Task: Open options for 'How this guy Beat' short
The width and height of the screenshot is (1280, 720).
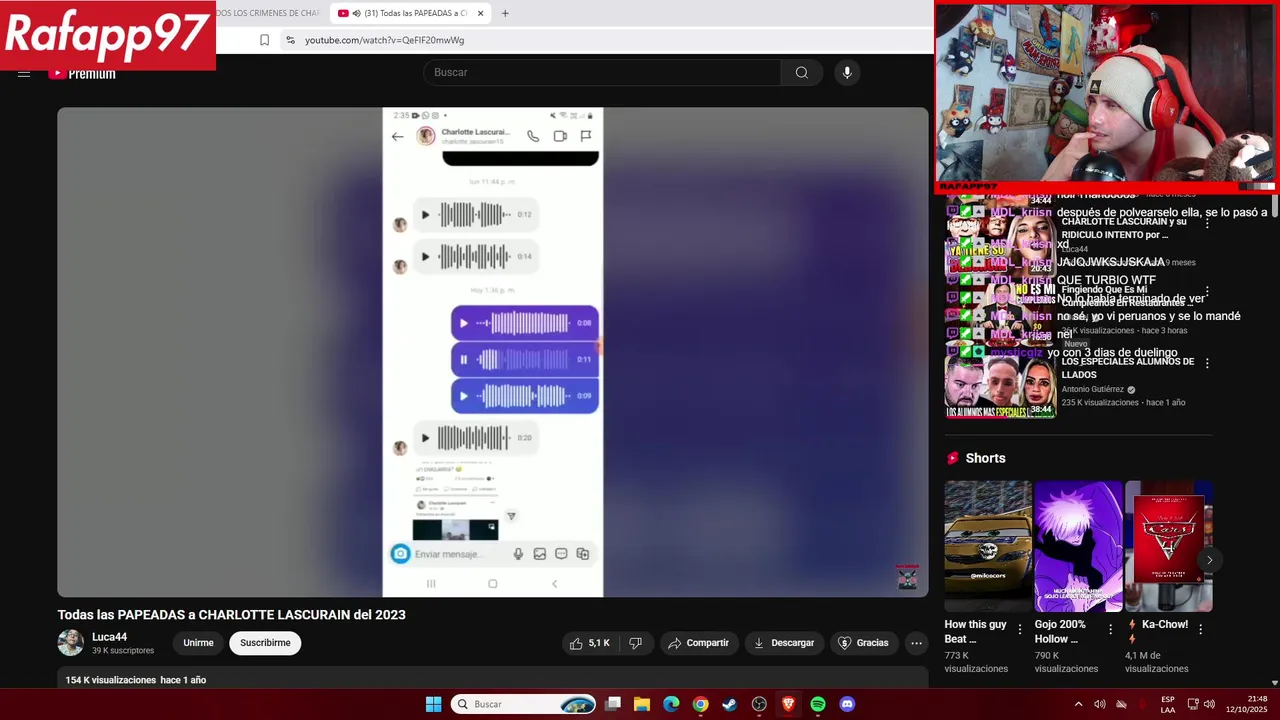Action: (1020, 629)
